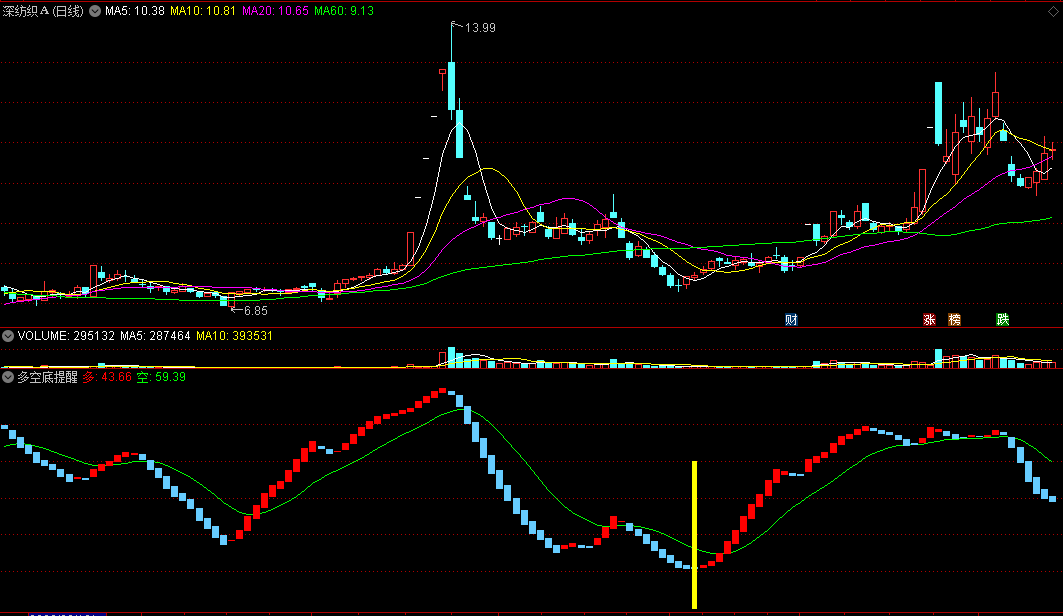Click the 多: 43.66 value
Image resolution: width=1063 pixels, height=616 pixels.
tap(107, 377)
